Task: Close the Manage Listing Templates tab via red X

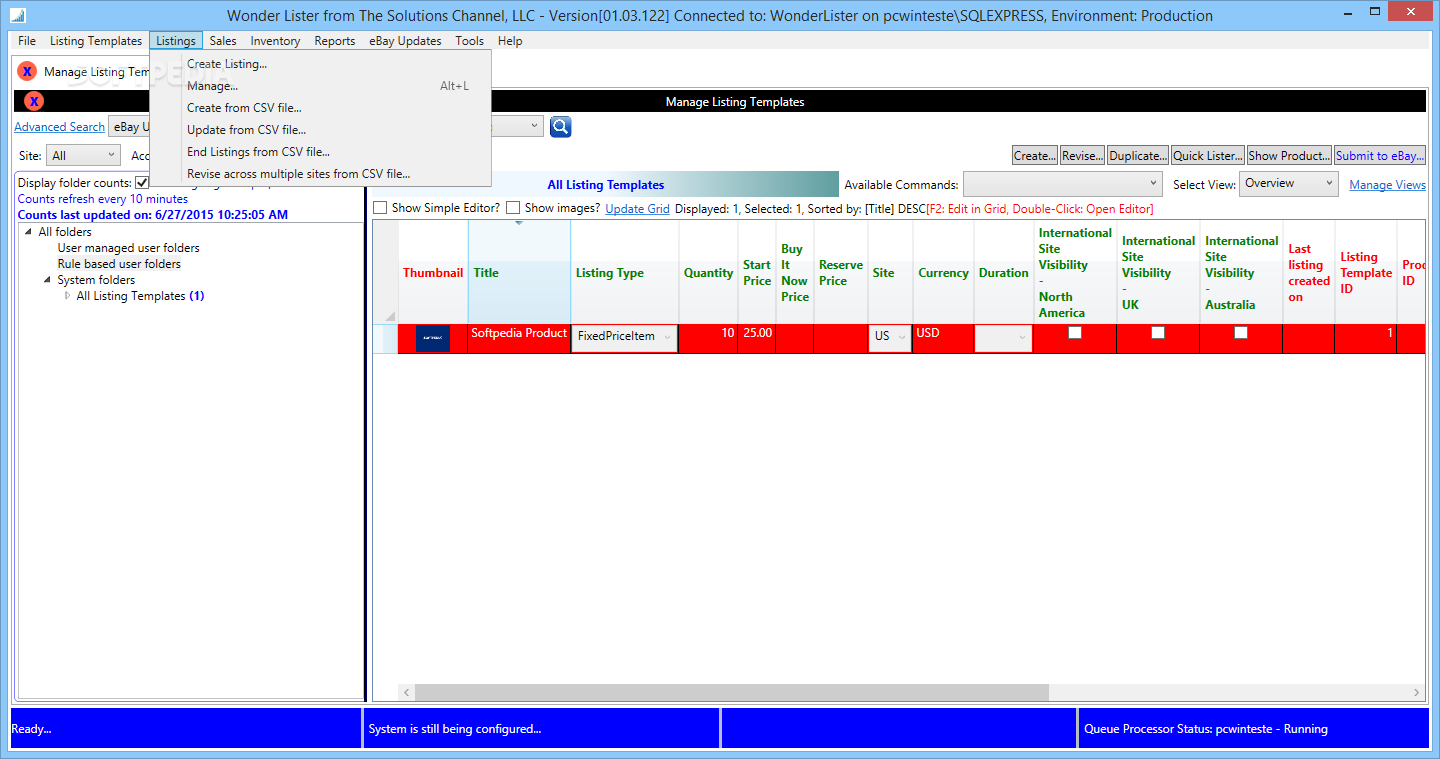Action: [x=27, y=71]
